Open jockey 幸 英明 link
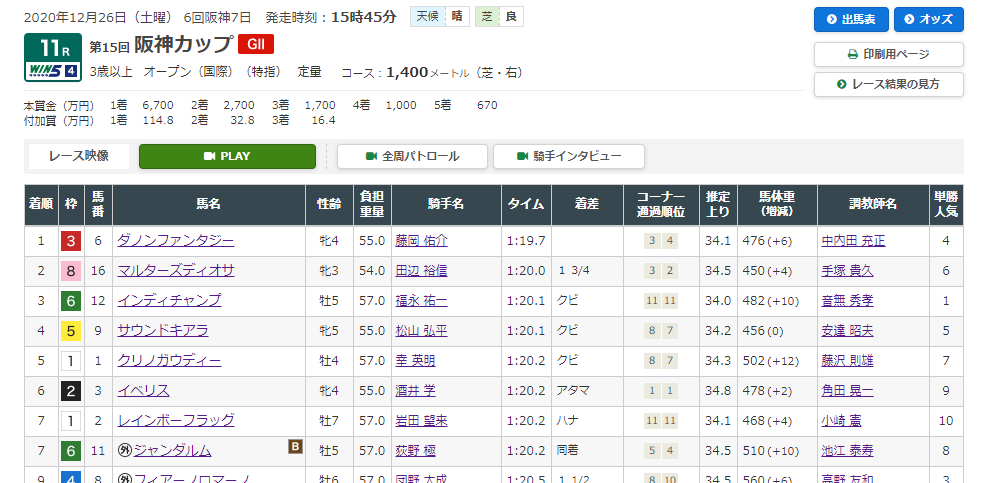Screen dimensions: 1006x483 (x=415, y=360)
